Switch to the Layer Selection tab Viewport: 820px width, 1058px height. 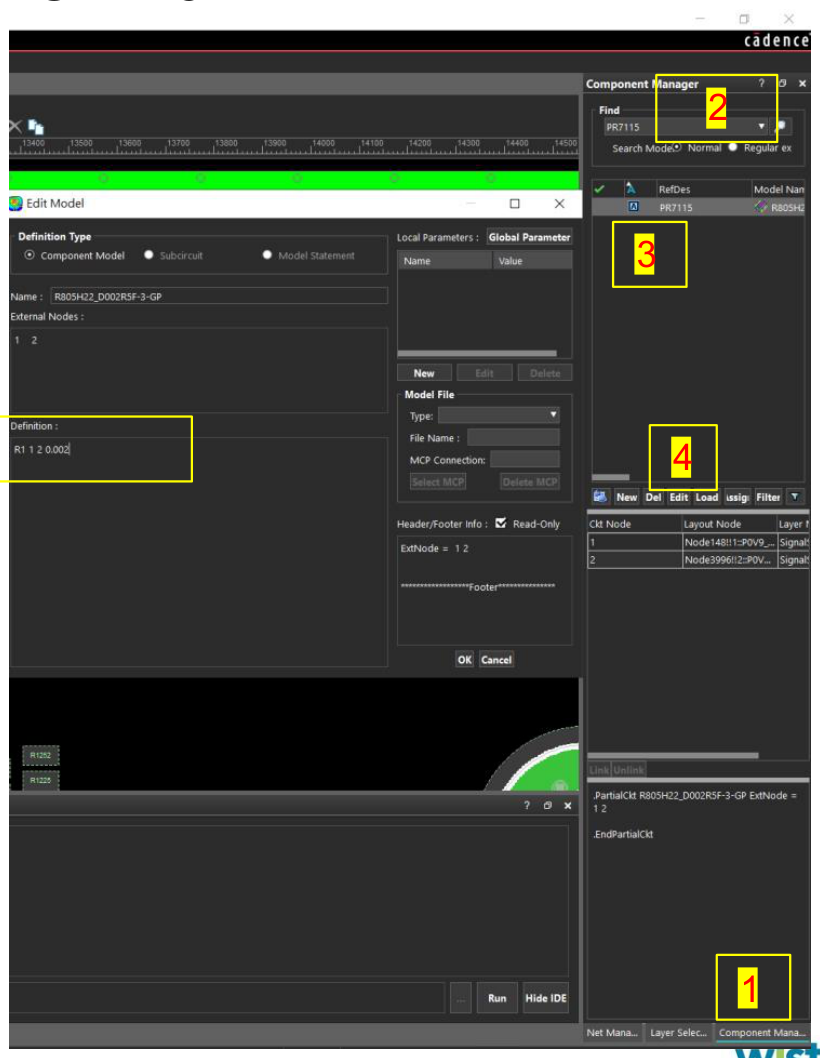click(x=678, y=1032)
